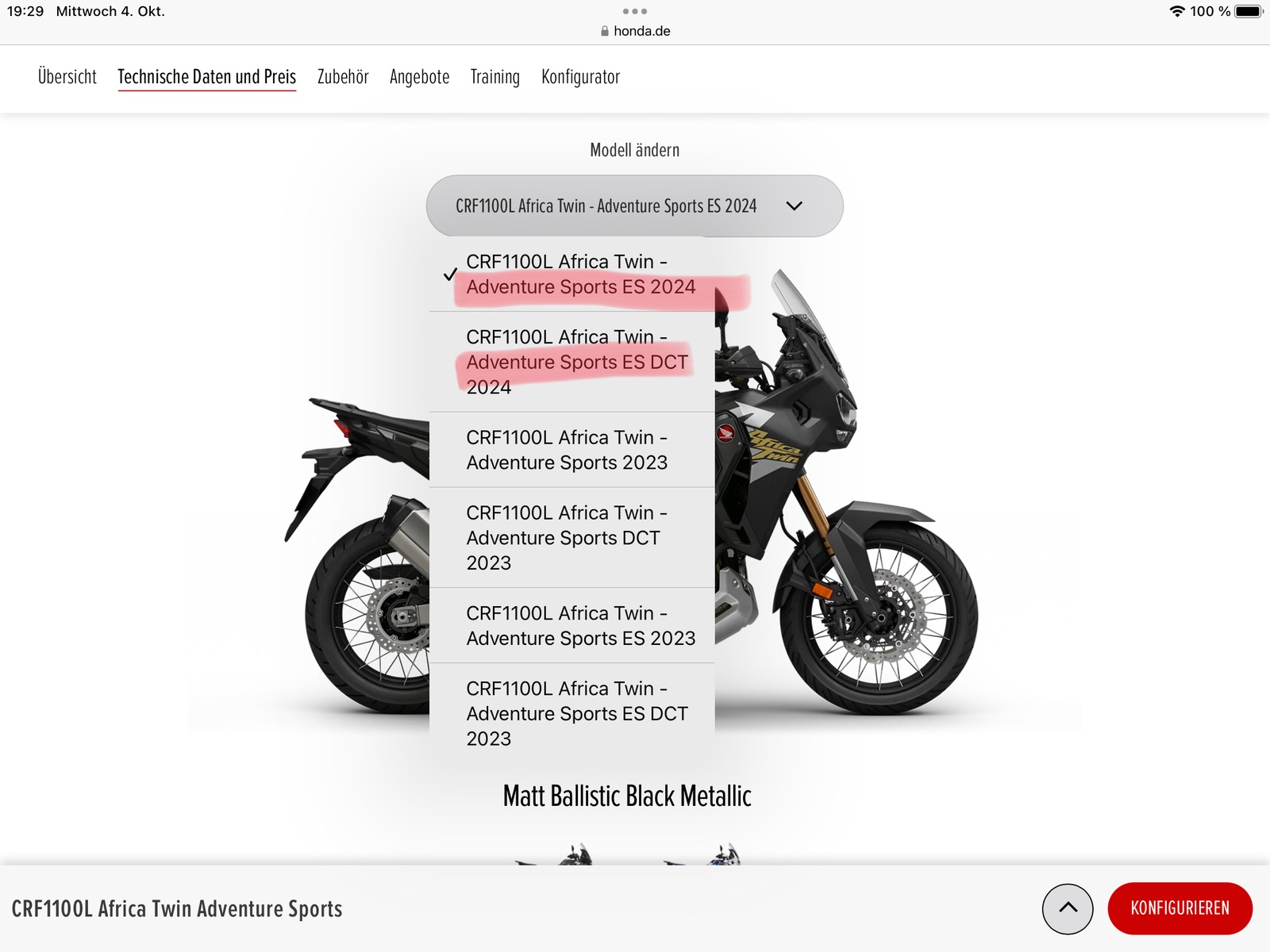Select checked Adventure Sports ES 2024 option
The image size is (1270, 952).
point(571,274)
